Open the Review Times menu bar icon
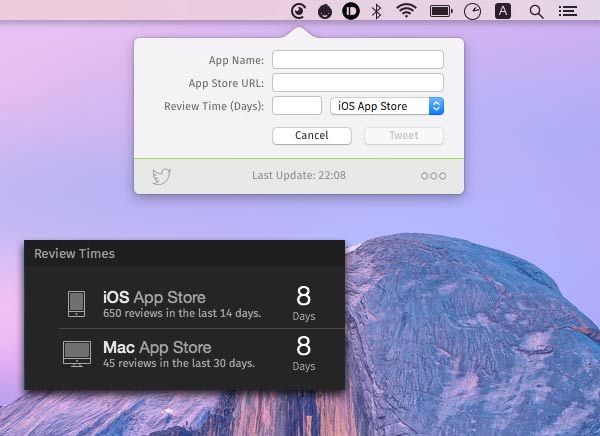This screenshot has width=600, height=436. click(x=298, y=11)
